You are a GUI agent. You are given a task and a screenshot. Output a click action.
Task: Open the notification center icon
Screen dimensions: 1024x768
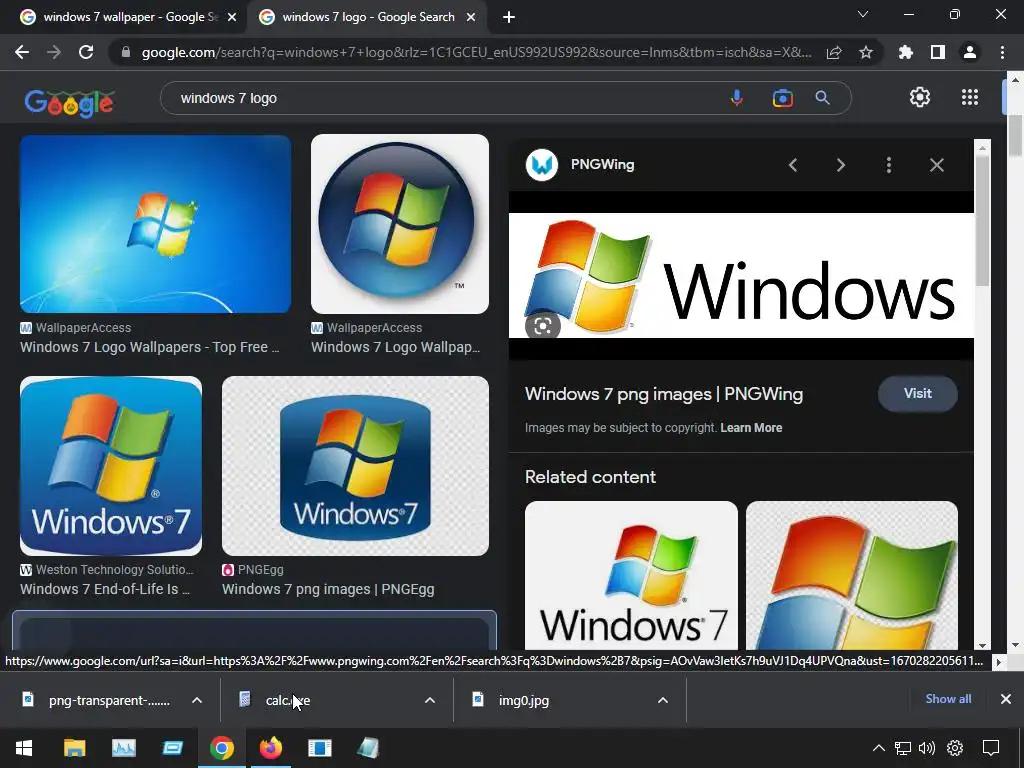pyautogui.click(x=991, y=748)
